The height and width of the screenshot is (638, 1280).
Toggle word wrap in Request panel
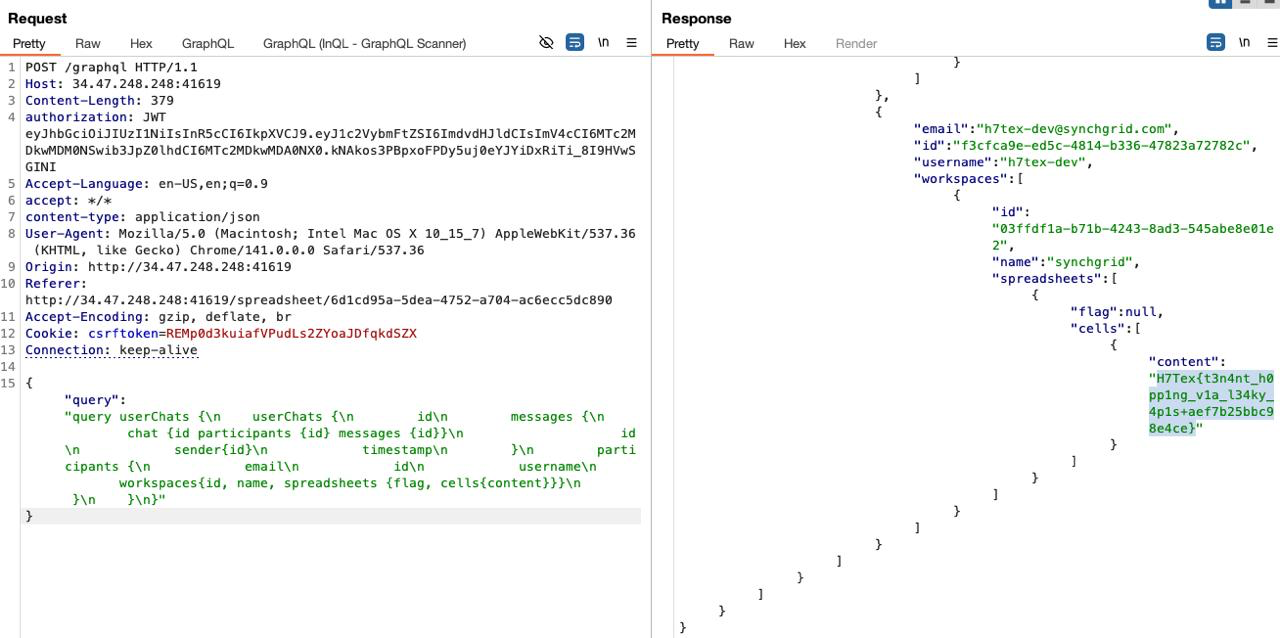575,43
